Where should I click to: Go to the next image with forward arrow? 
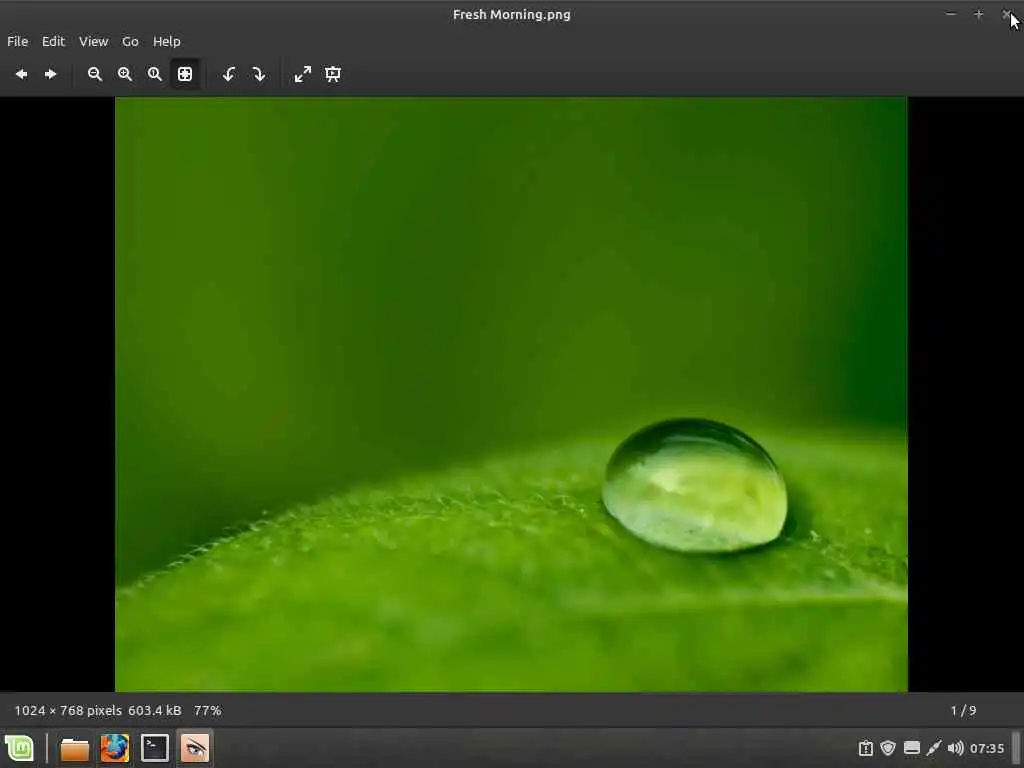[50, 74]
